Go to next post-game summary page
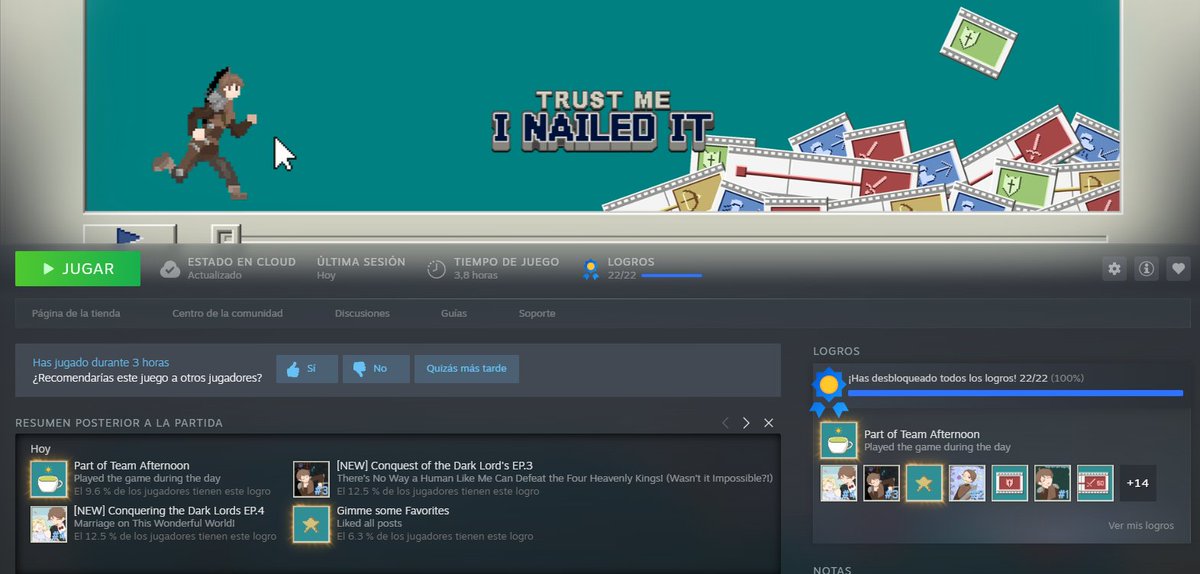 (x=746, y=423)
